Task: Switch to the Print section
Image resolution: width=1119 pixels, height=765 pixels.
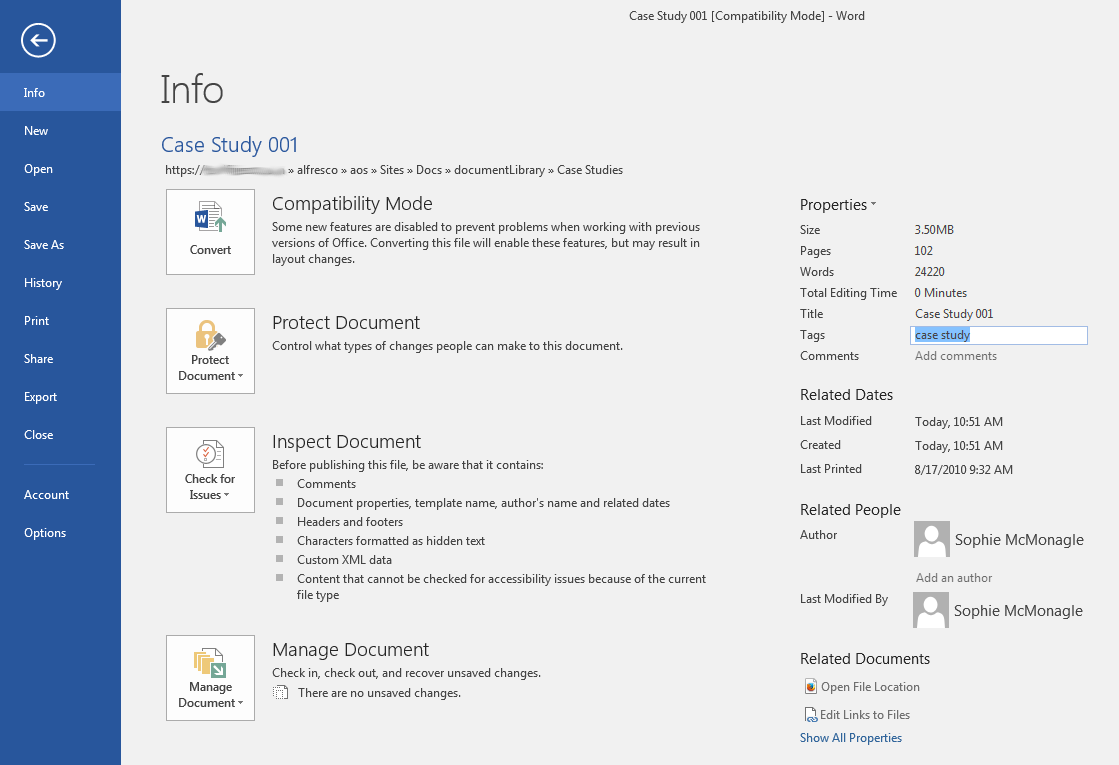Action: click(x=36, y=320)
